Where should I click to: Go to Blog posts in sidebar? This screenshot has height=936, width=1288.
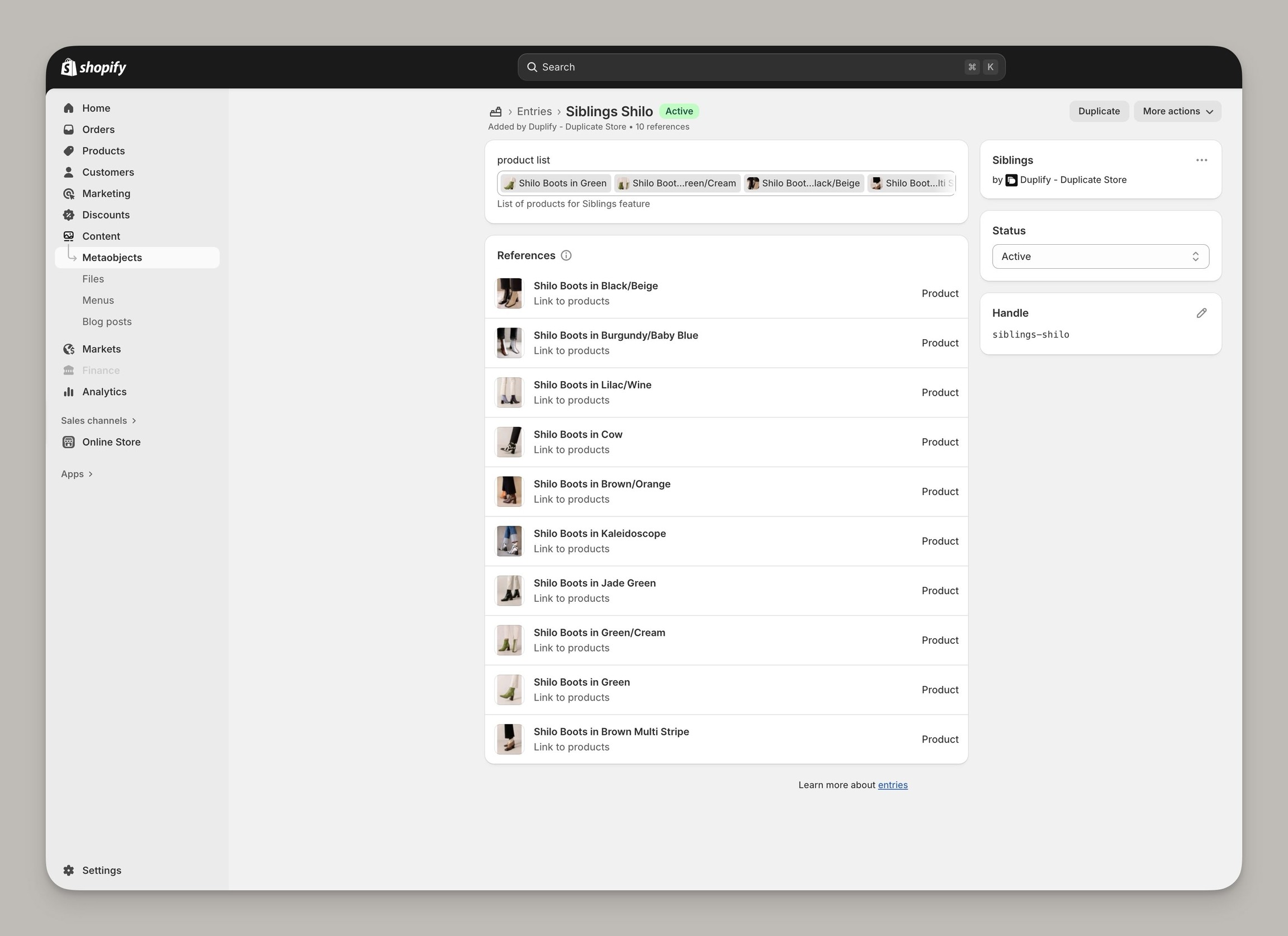tap(107, 321)
